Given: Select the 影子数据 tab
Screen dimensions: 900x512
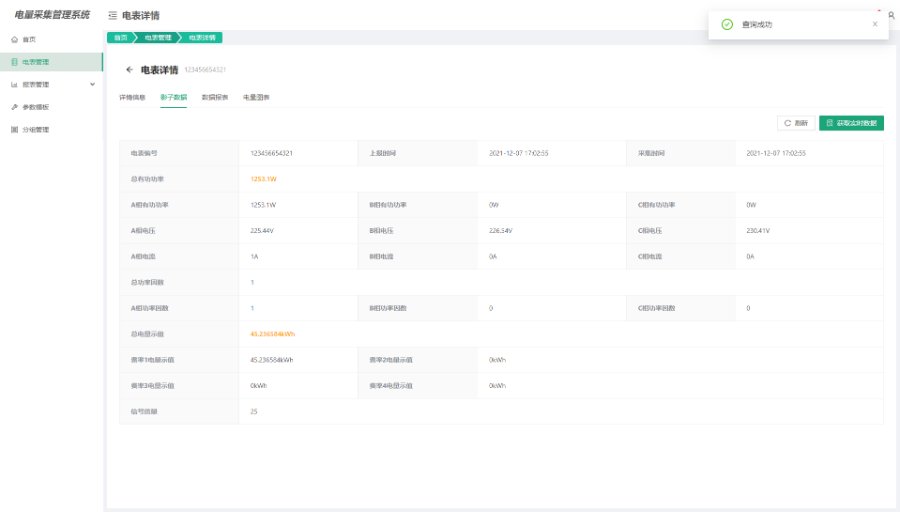Looking at the screenshot, I should pyautogui.click(x=173, y=98).
